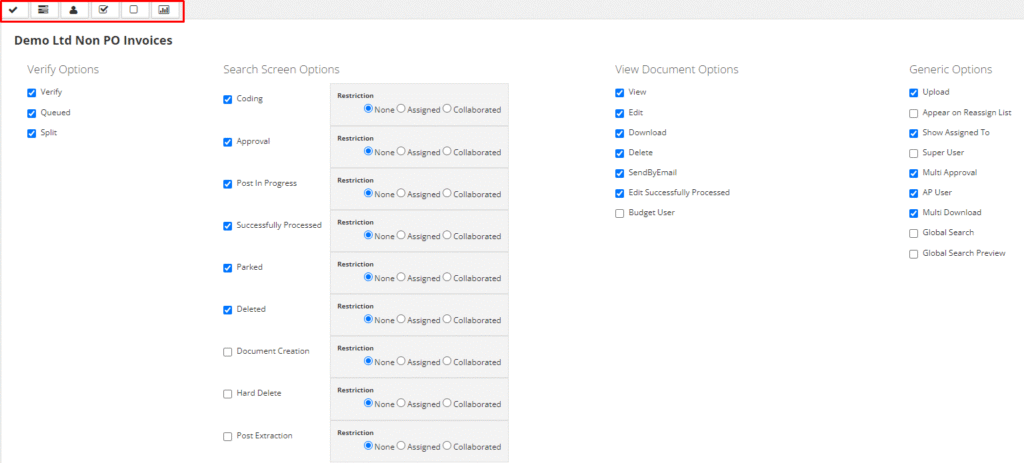Click the list rows icon in toolbar
The width and height of the screenshot is (1024, 463).
pos(44,10)
